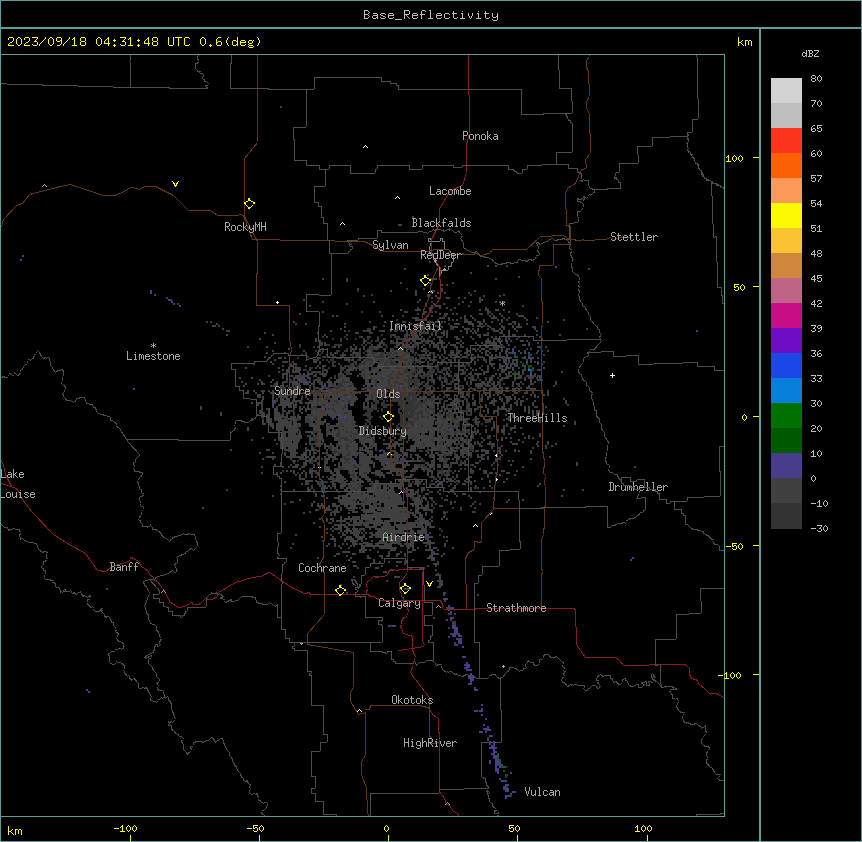Click the Blackfalds label
Viewport: 862px width, 842px height.
click(x=441, y=223)
